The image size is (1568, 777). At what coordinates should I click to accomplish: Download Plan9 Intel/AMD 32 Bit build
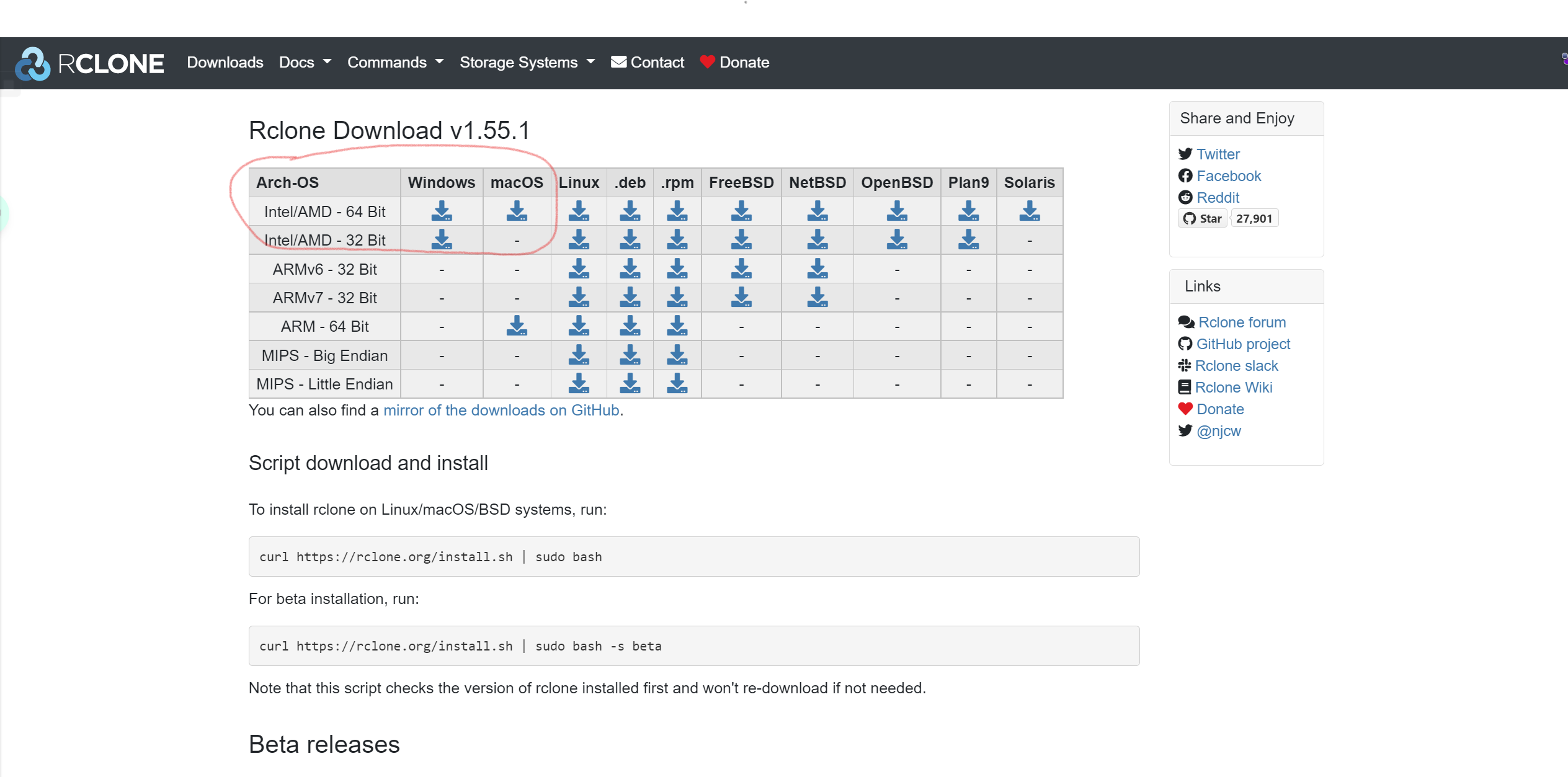coord(968,240)
